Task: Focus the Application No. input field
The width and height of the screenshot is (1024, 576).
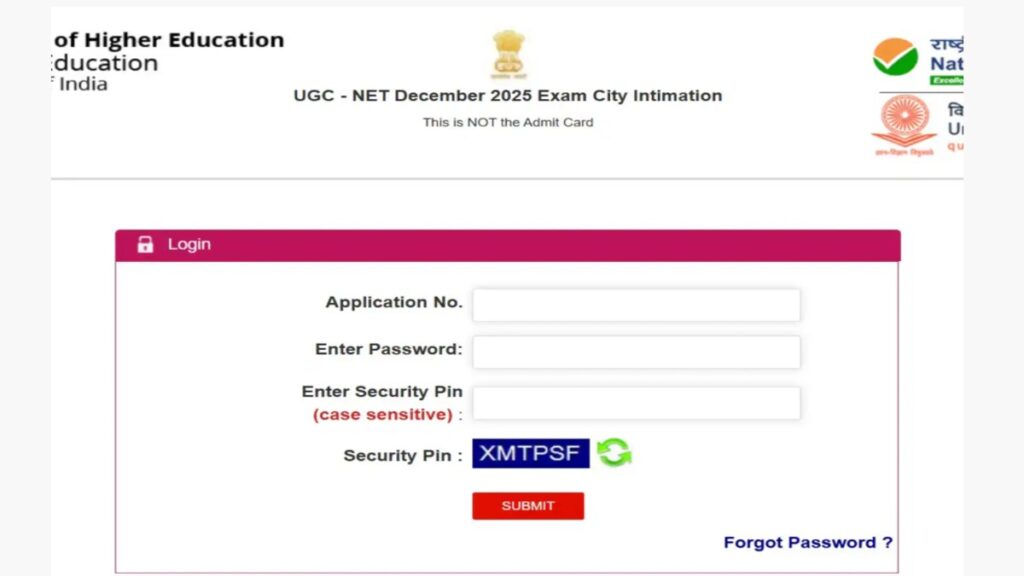Action: 636,305
